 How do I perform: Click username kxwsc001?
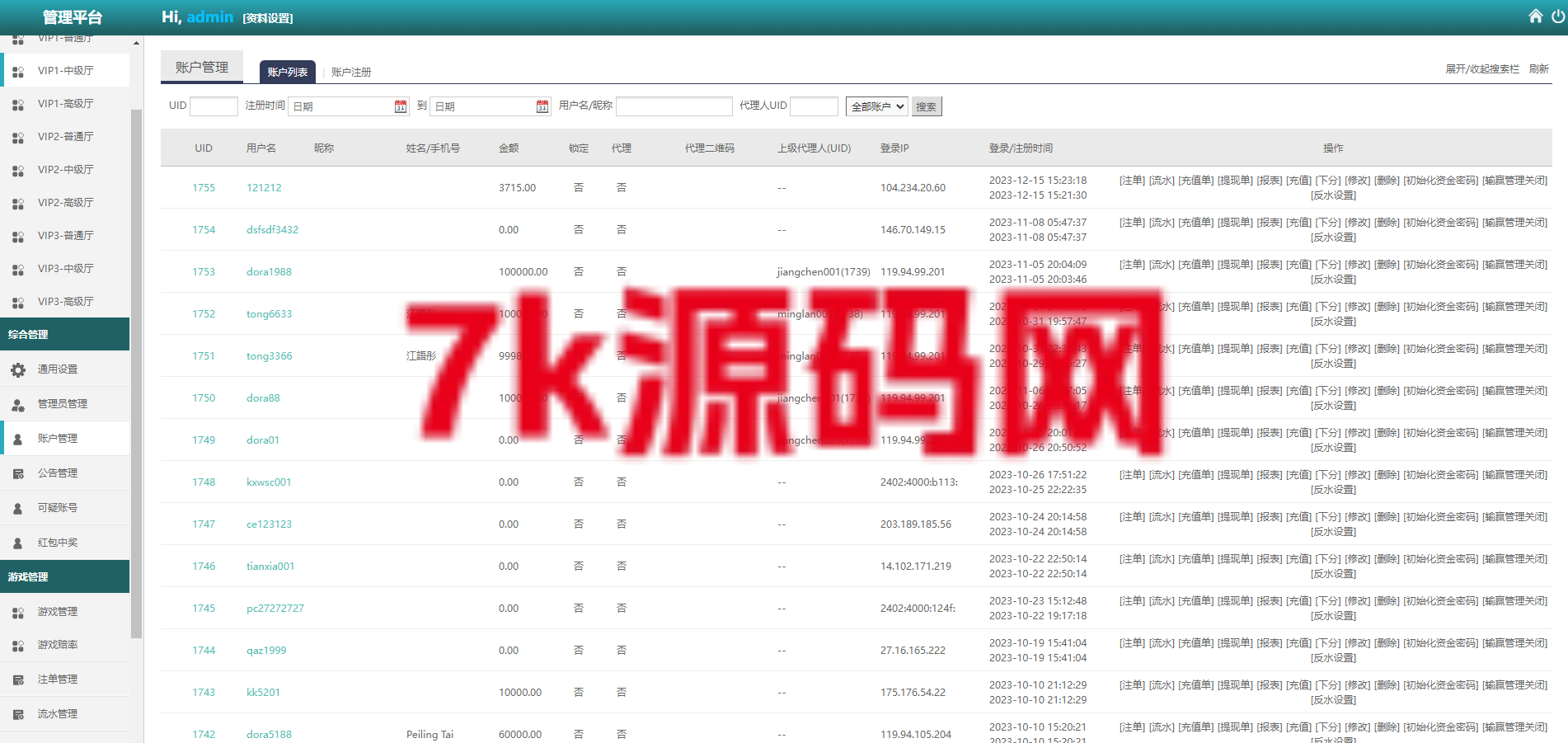pos(269,482)
